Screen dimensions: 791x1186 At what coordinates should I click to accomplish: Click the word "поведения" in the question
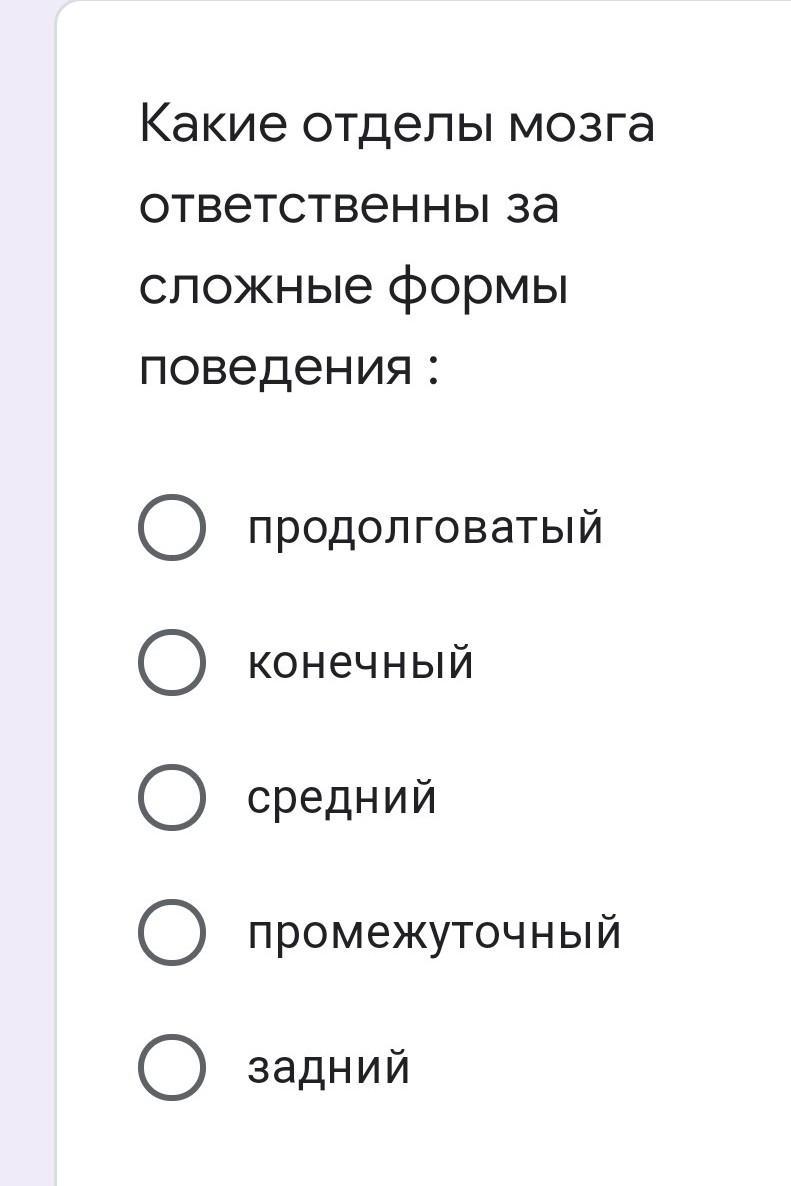275,369
